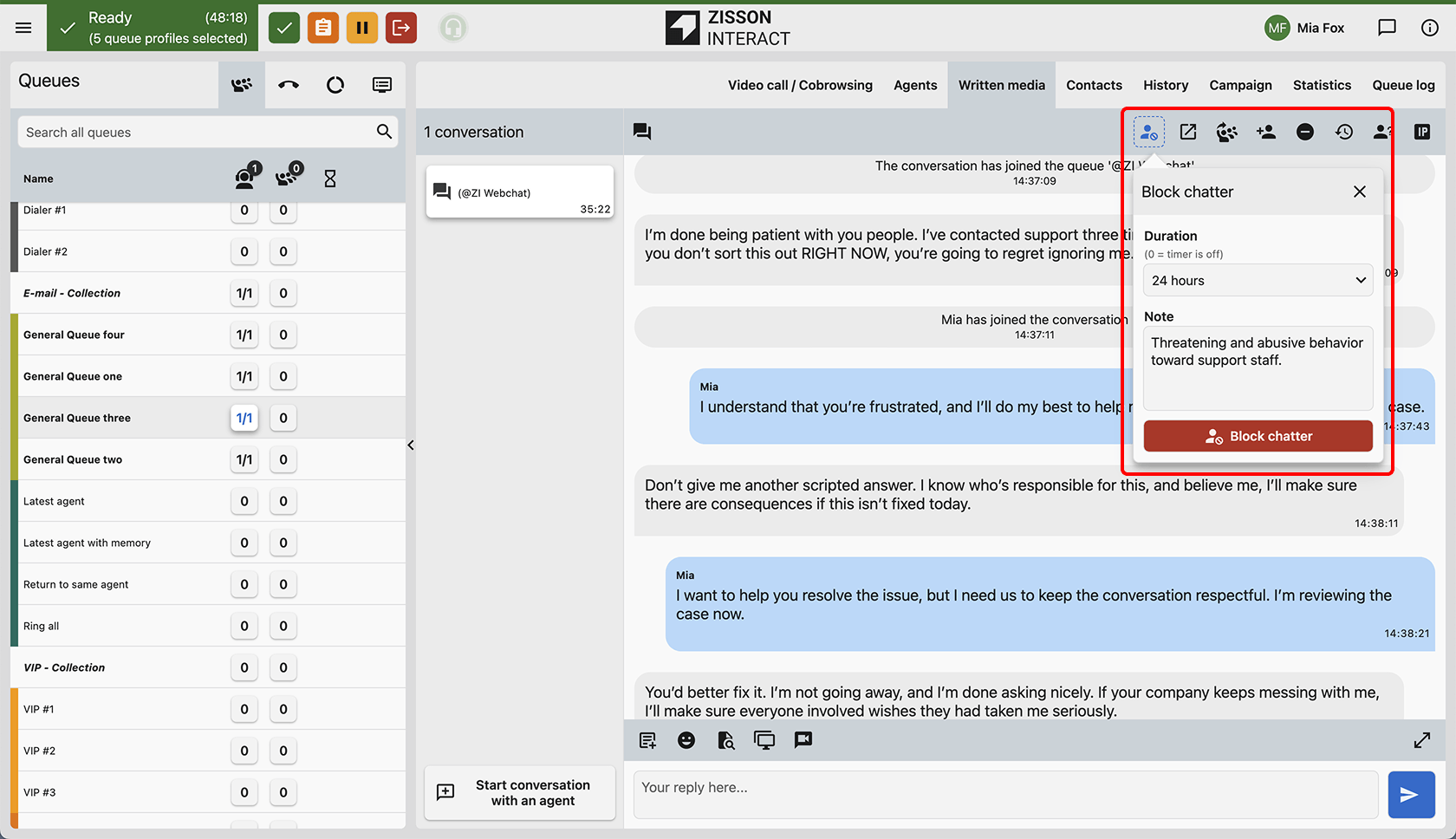Click the orange pause status button
The height and width of the screenshot is (839, 1456).
(x=362, y=28)
